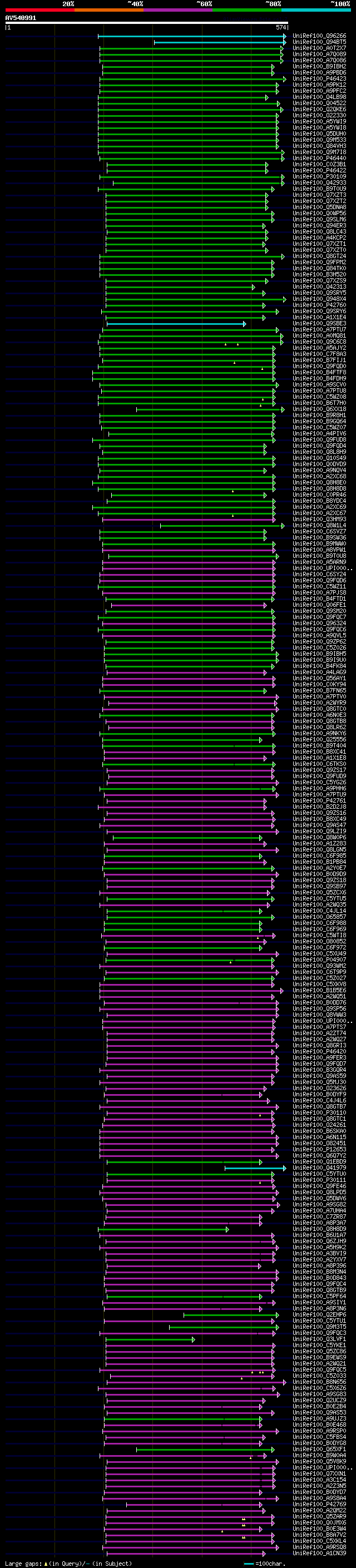Select the UniRef100_Q6XX18 entry
Viewport: 356px width, 1568px height.
319,409
